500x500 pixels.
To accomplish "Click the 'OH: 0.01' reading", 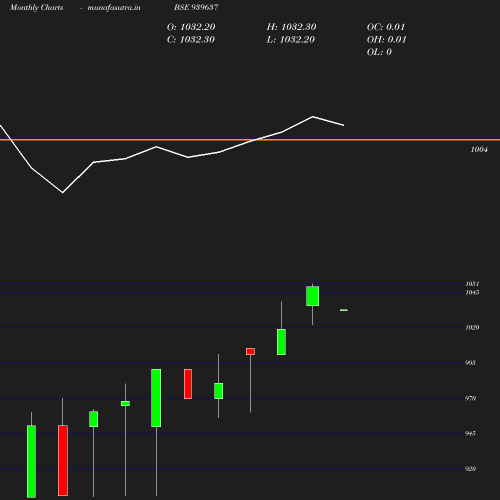I will 387,39.
